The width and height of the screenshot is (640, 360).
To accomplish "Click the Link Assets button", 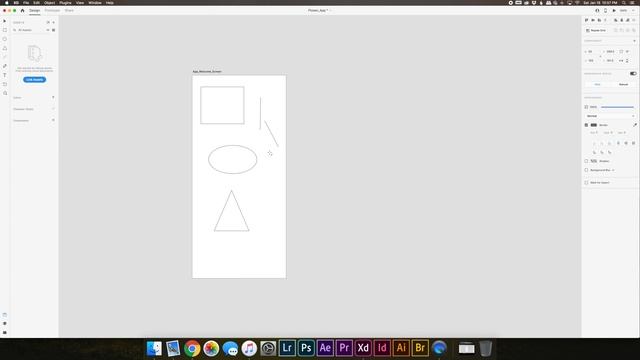I will coord(35,80).
